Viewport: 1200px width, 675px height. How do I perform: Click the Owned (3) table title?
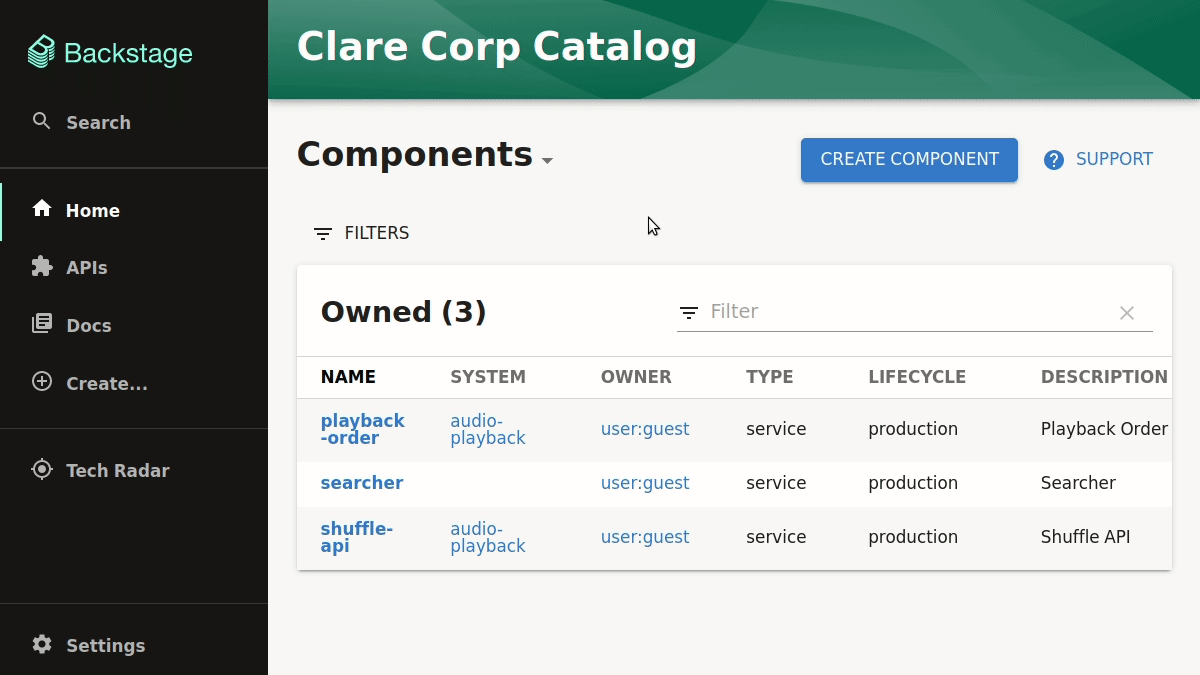403,312
